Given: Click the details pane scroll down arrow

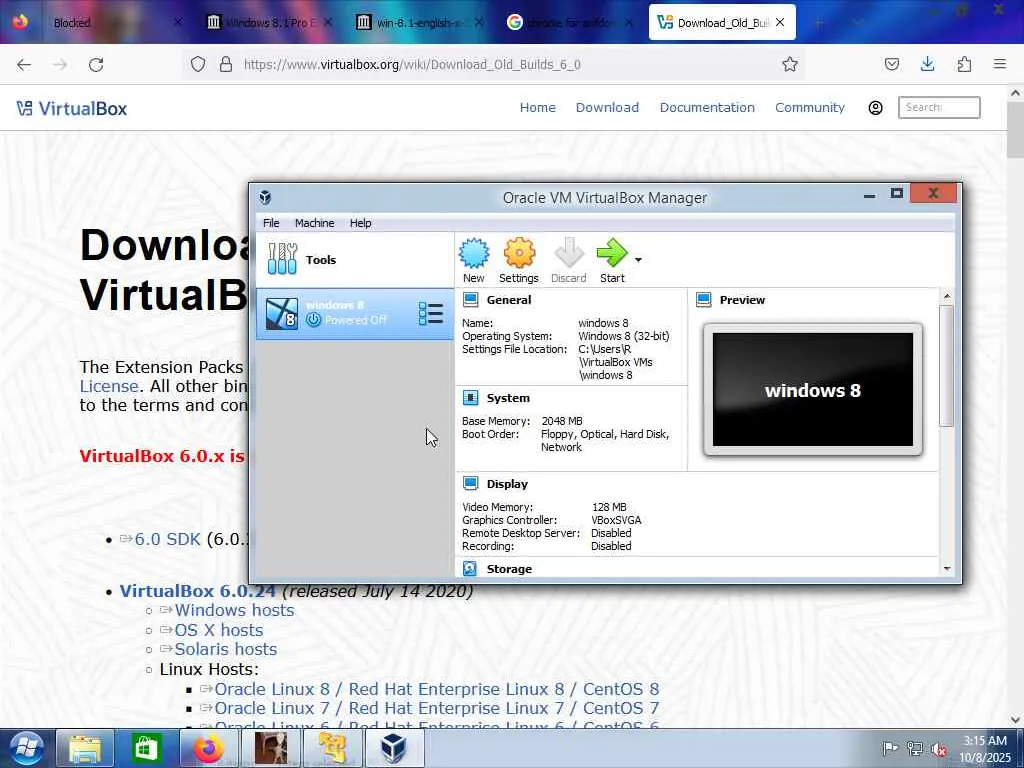Looking at the screenshot, I should (x=947, y=569).
